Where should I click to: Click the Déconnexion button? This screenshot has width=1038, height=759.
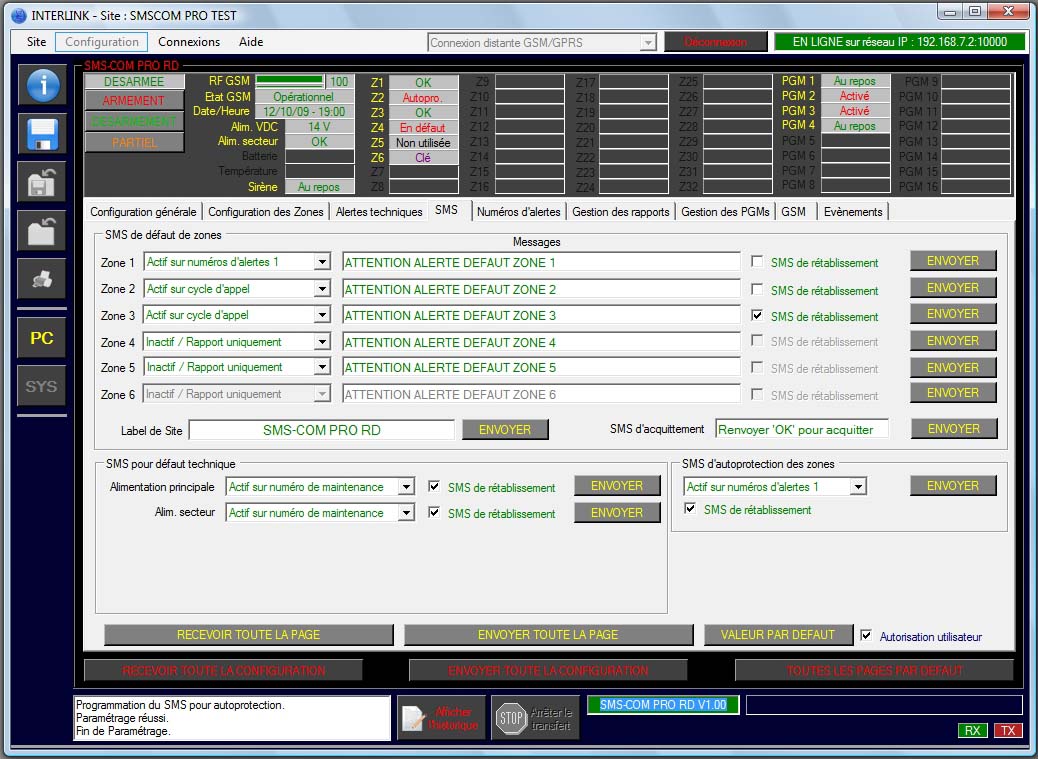[x=716, y=42]
